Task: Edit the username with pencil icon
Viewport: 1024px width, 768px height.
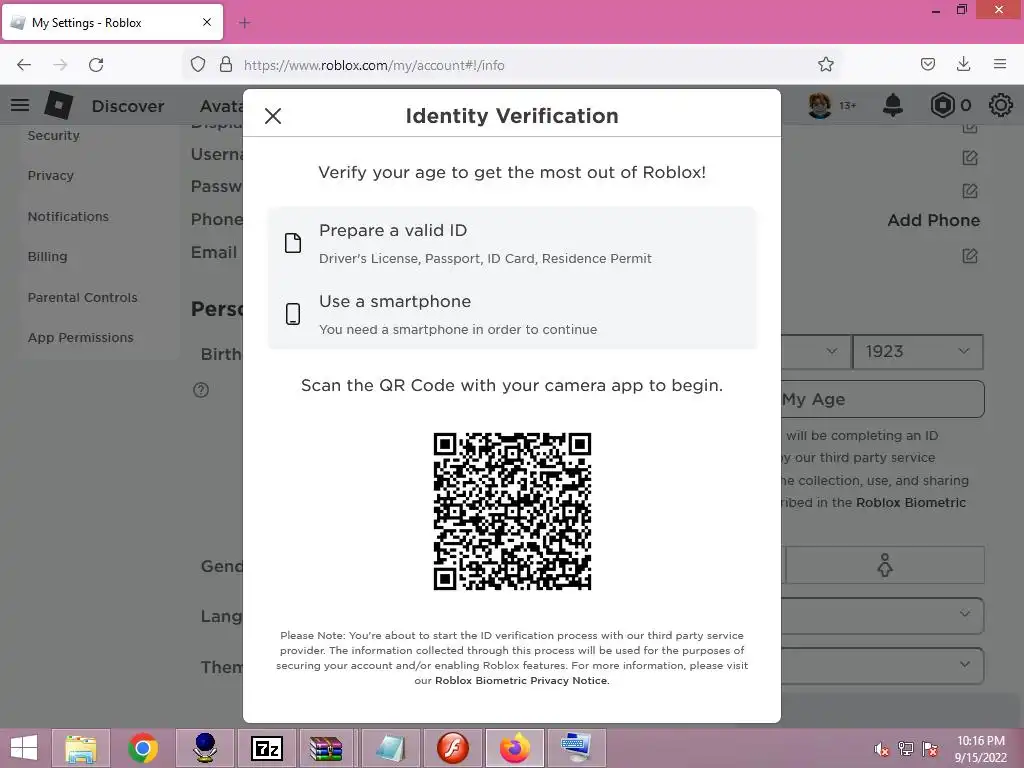Action: click(x=970, y=157)
